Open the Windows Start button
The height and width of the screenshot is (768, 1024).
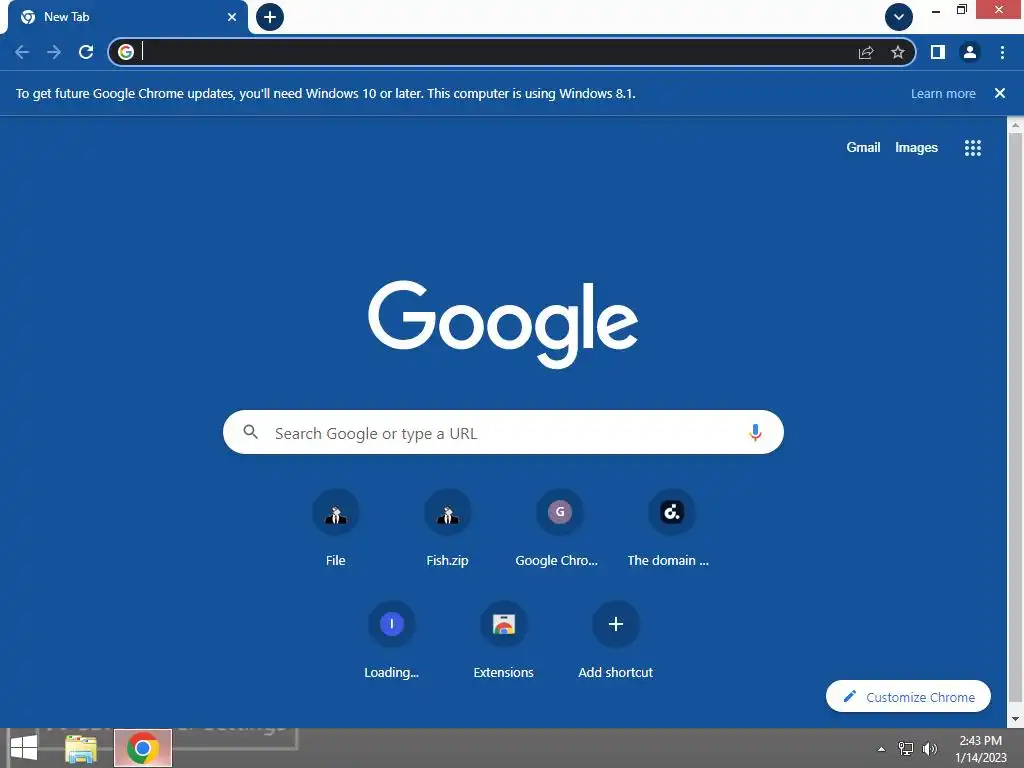[24, 748]
